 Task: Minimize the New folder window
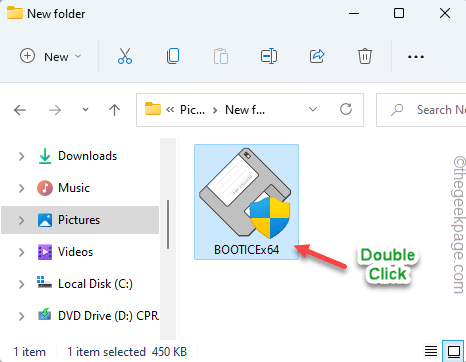coord(354,14)
